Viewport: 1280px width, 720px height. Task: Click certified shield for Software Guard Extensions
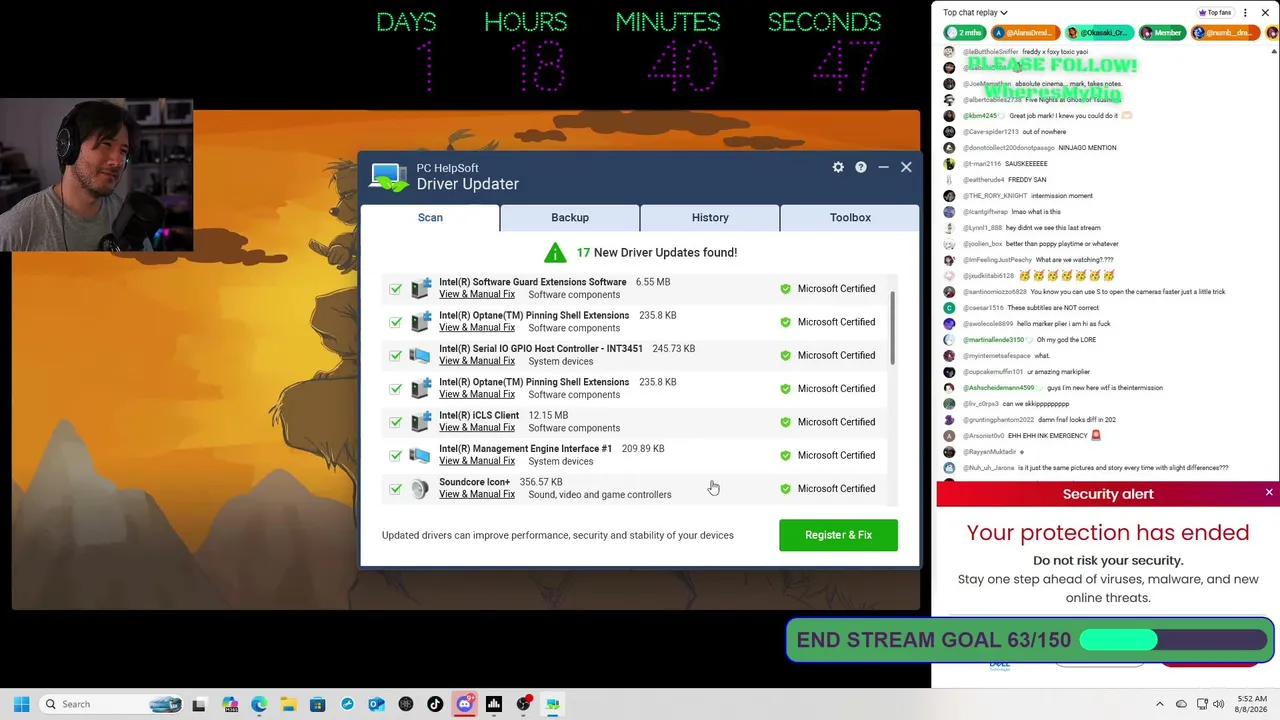[x=785, y=289]
